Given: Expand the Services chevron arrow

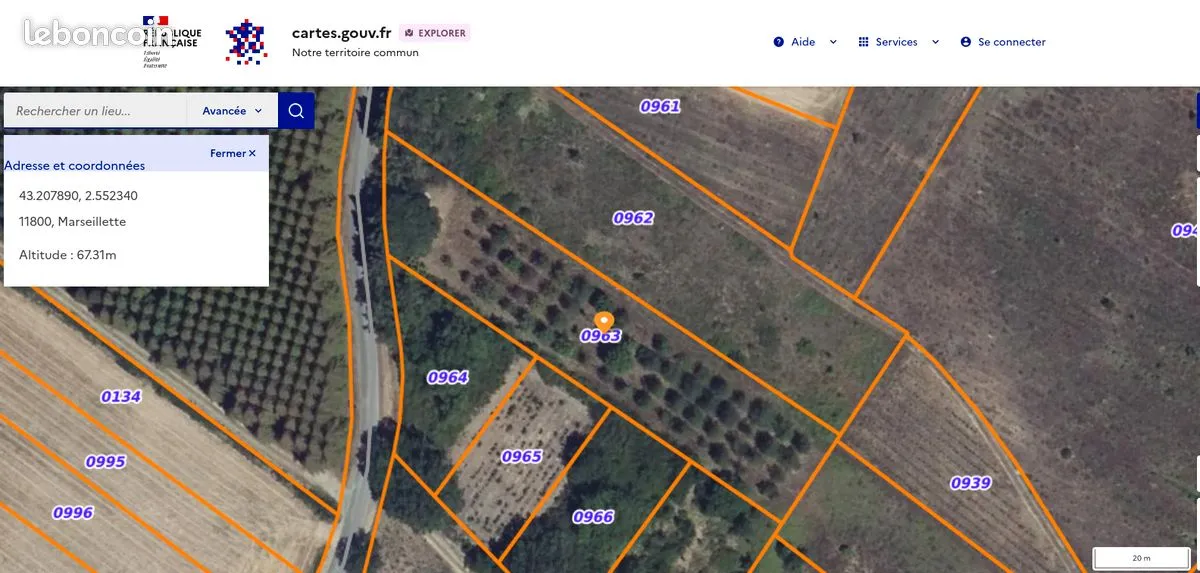Looking at the screenshot, I should pos(935,42).
